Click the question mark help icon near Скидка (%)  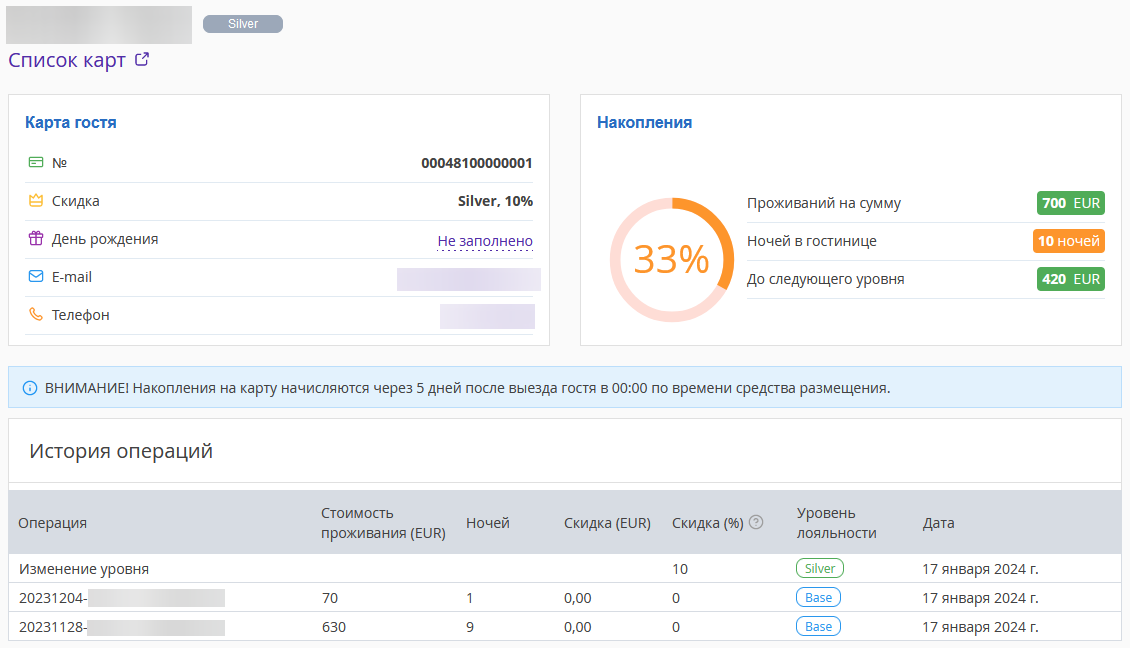pyautogui.click(x=756, y=523)
